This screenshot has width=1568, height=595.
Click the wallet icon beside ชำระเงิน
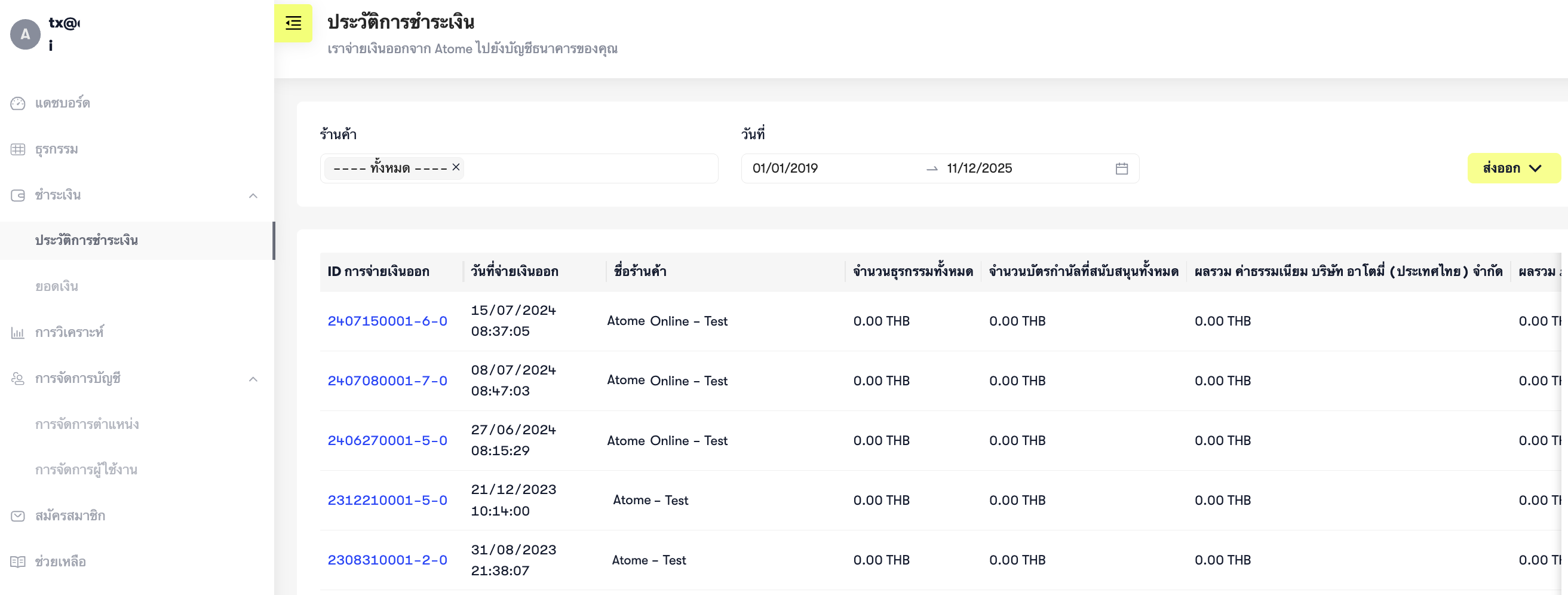tap(18, 195)
